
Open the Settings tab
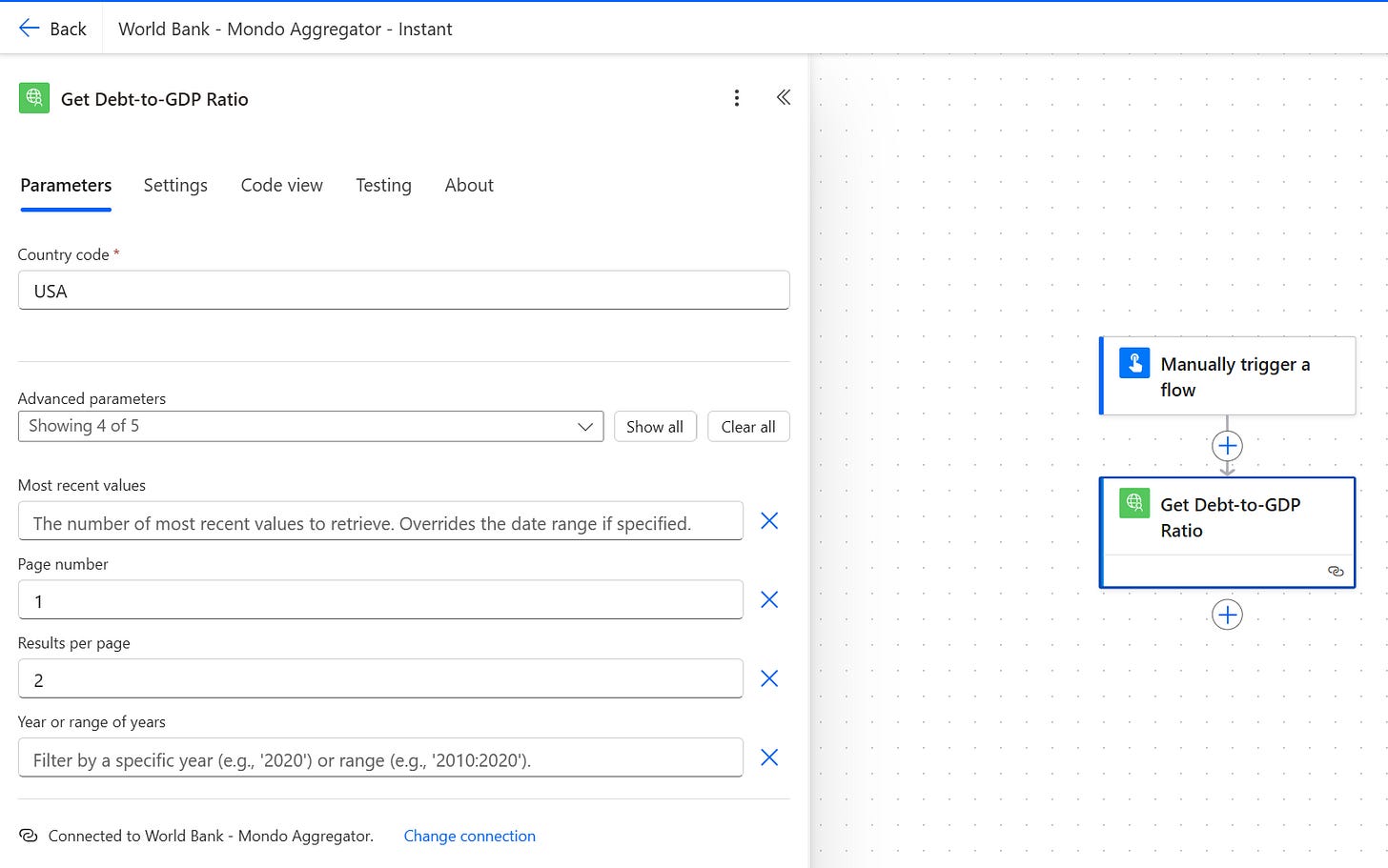pyautogui.click(x=175, y=186)
